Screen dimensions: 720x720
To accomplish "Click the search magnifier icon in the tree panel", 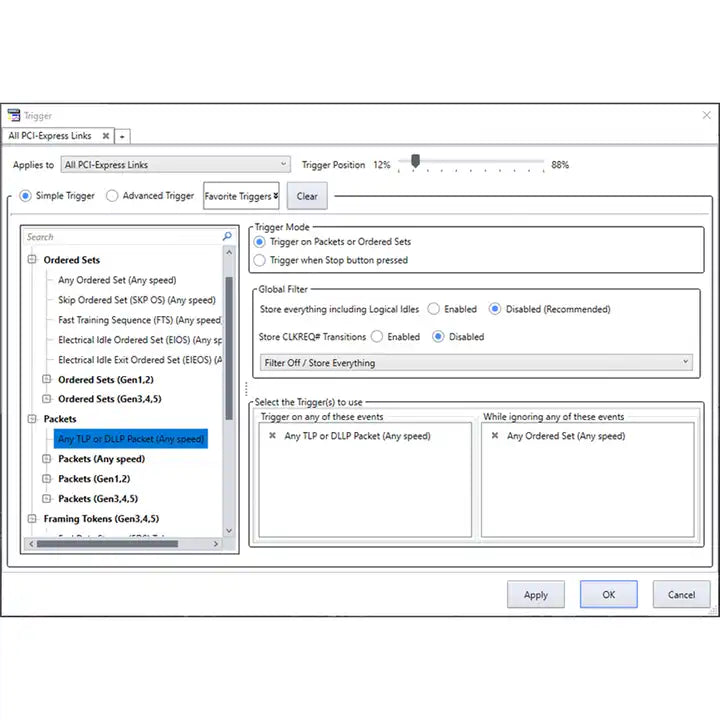I will click(227, 237).
